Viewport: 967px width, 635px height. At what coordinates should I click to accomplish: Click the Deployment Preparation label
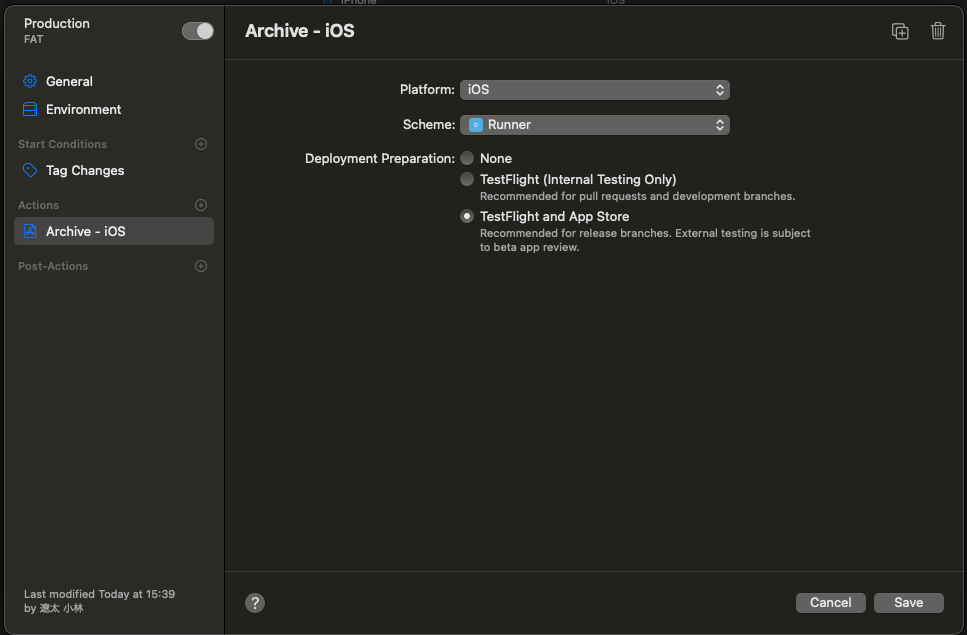(379, 159)
